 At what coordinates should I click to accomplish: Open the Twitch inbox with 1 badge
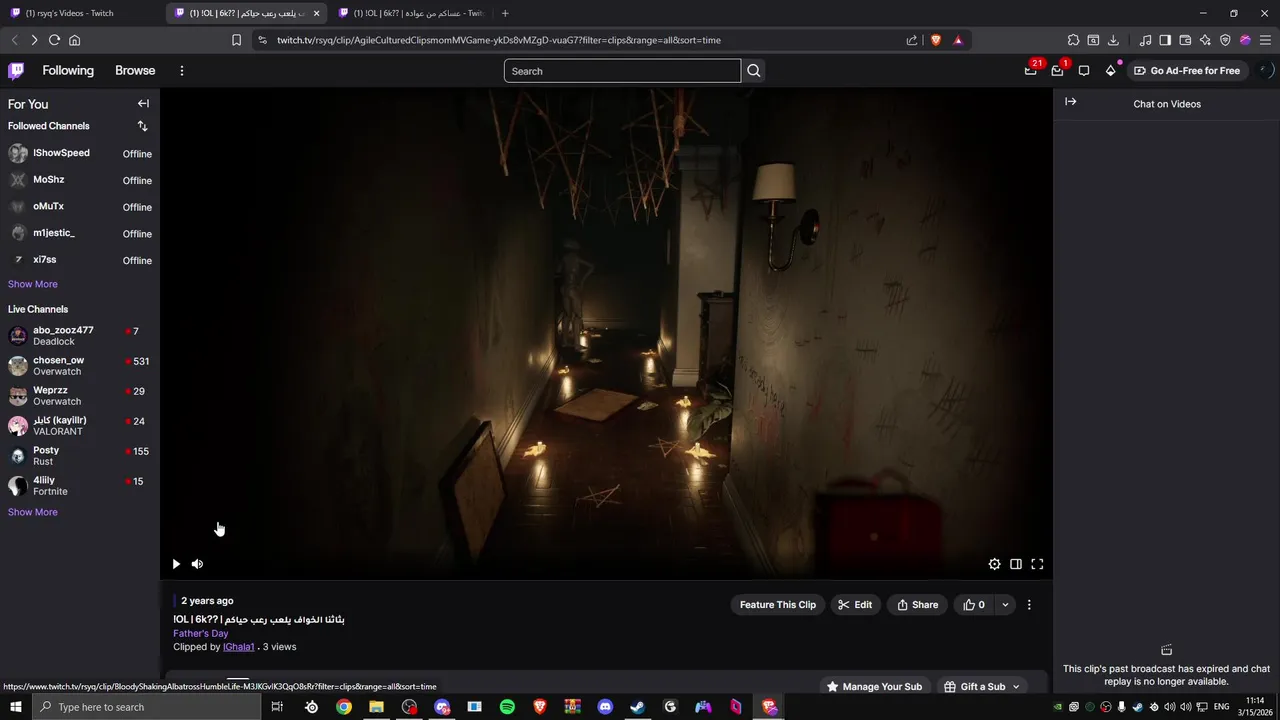1057,71
